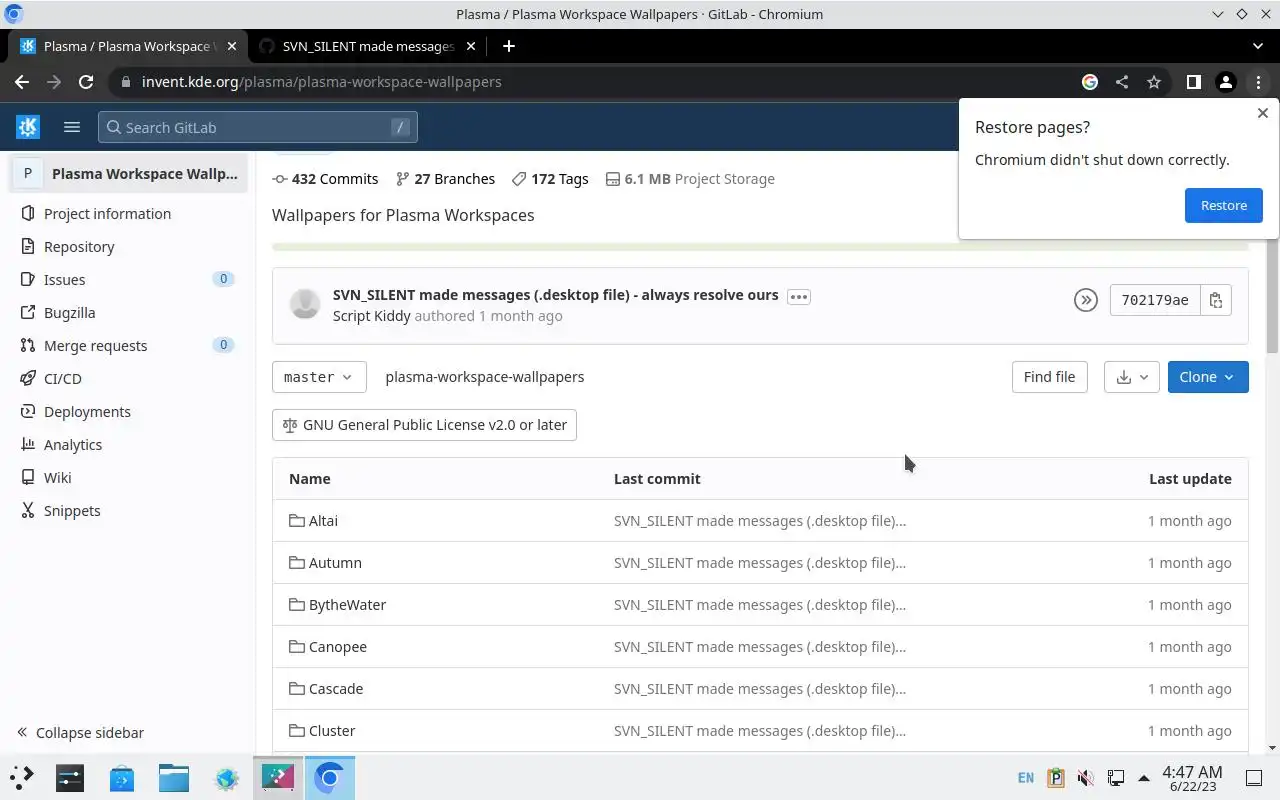View the 172 Tags link

[x=550, y=179]
